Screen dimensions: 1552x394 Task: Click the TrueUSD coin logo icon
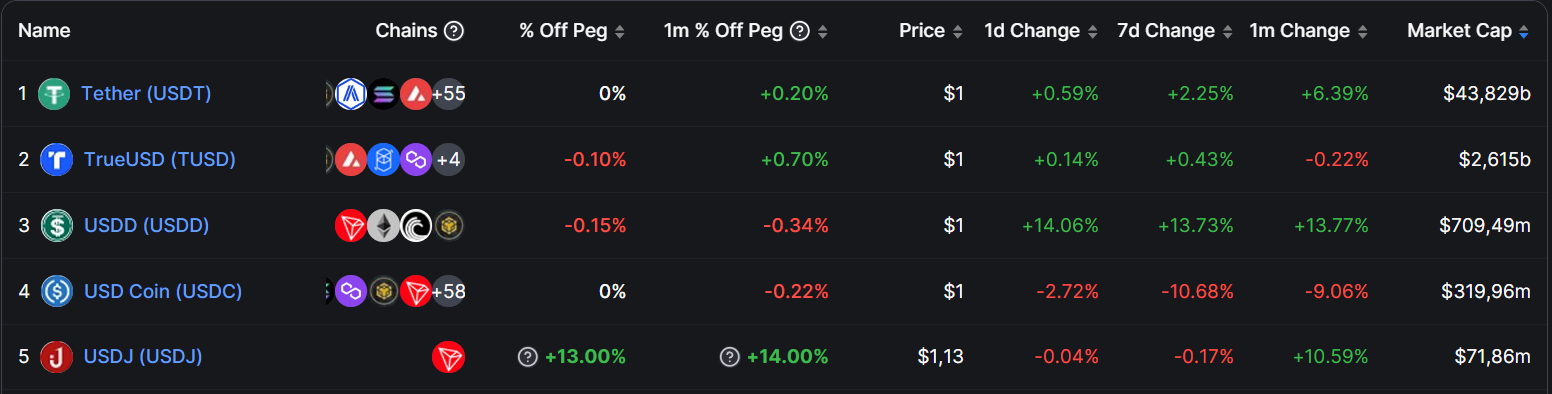tap(55, 160)
